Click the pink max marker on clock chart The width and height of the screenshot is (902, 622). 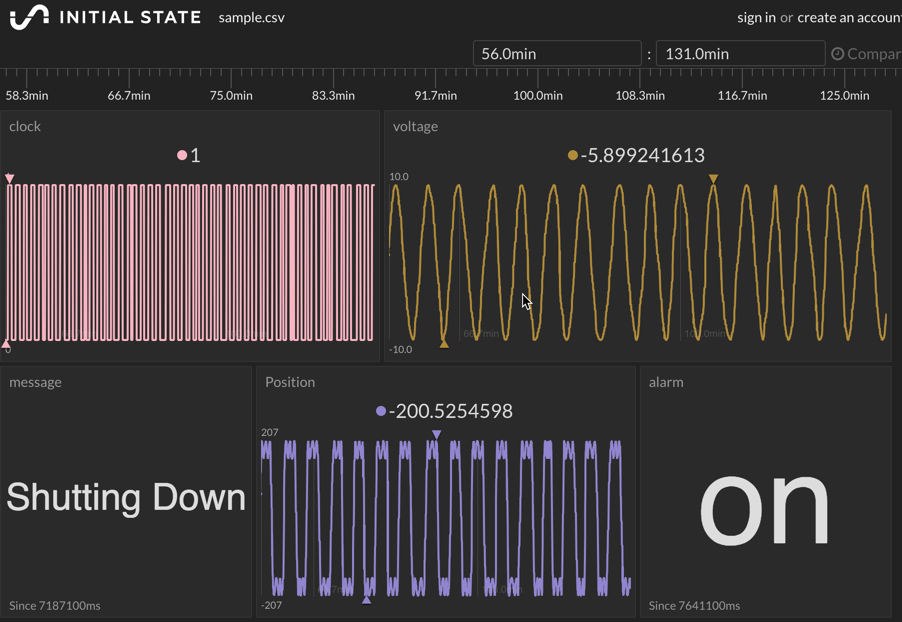pyautogui.click(x=10, y=179)
